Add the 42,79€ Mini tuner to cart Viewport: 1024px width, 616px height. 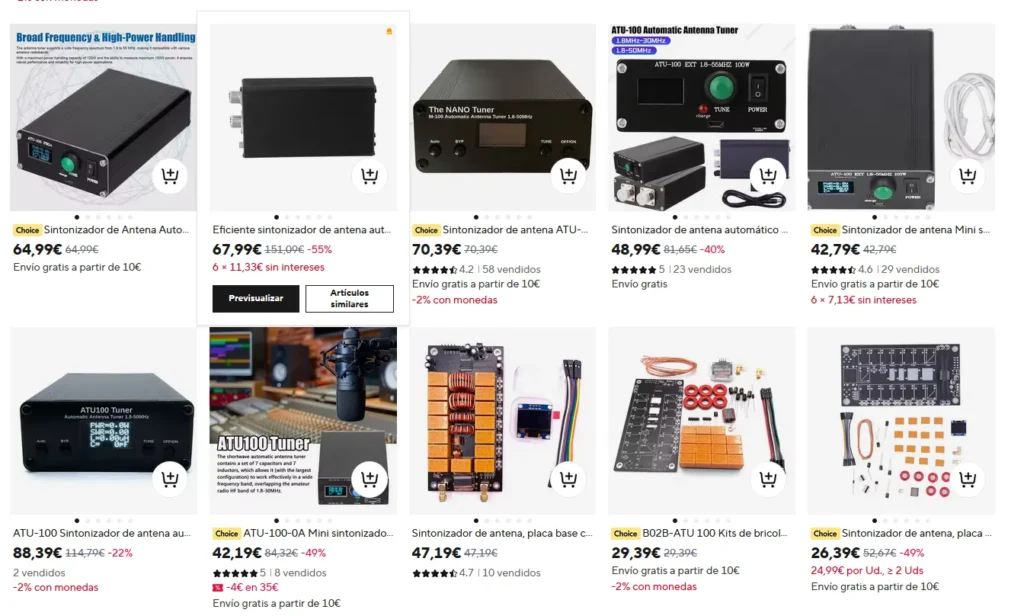(x=967, y=176)
